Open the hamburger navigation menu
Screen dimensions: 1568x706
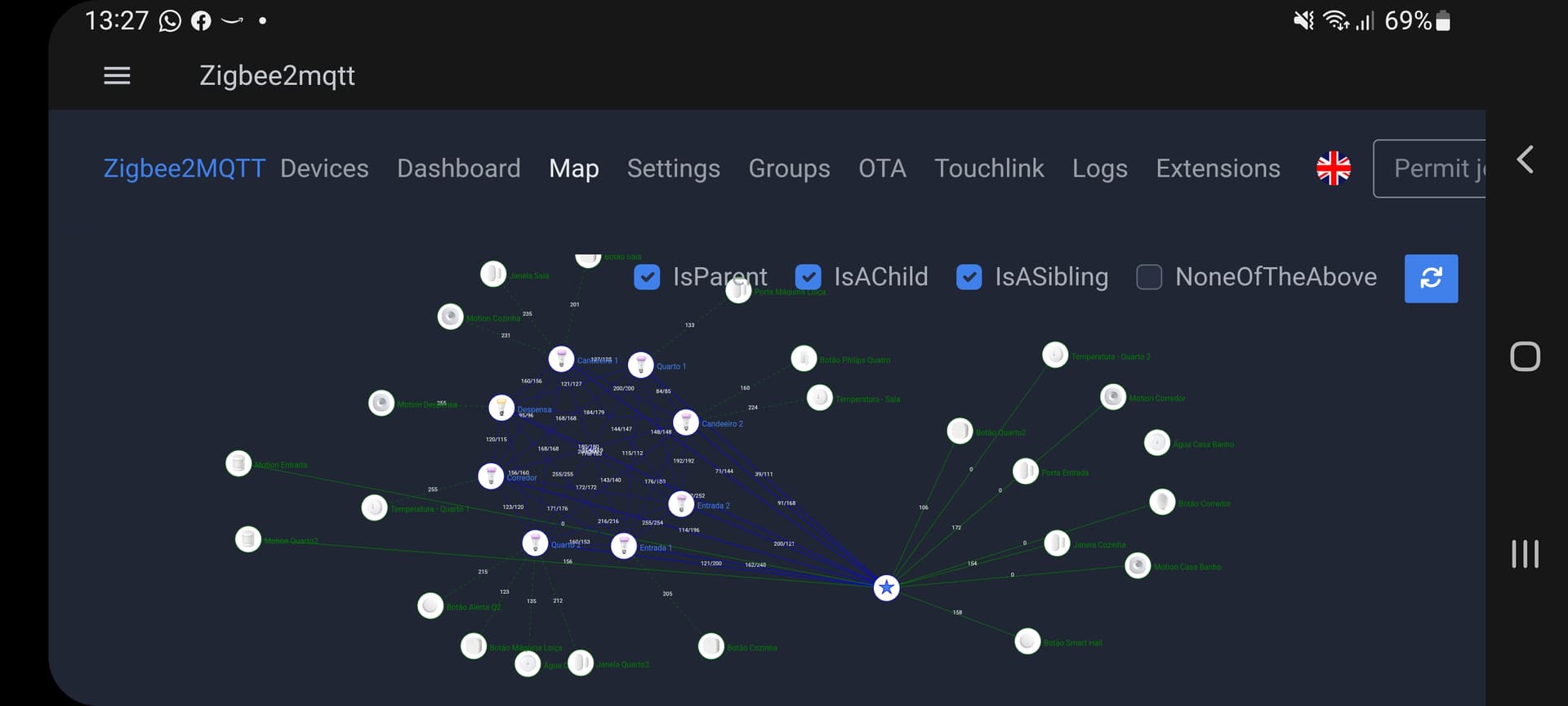coord(117,76)
